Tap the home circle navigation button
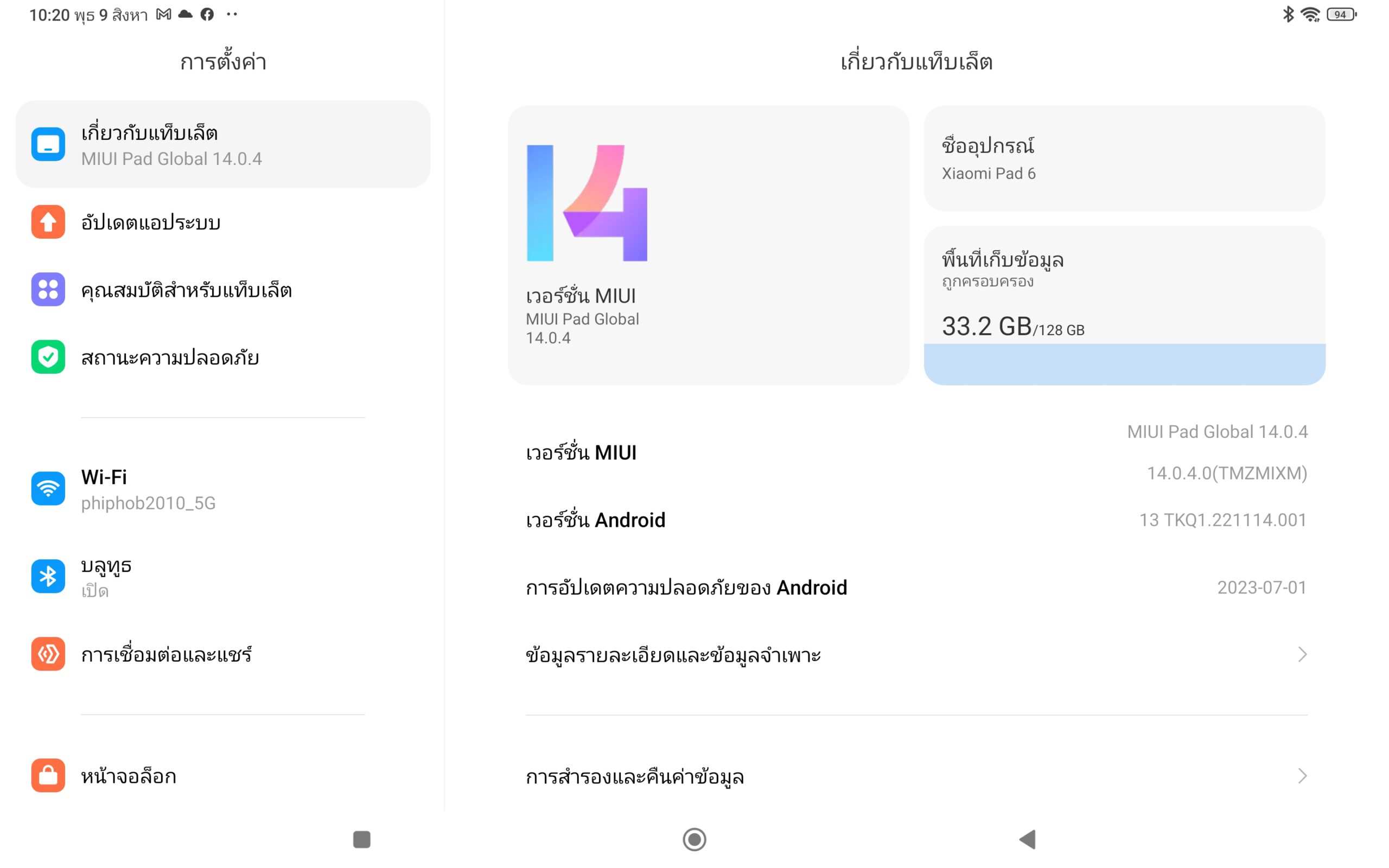This screenshot has width=1389, height=868. [x=694, y=839]
